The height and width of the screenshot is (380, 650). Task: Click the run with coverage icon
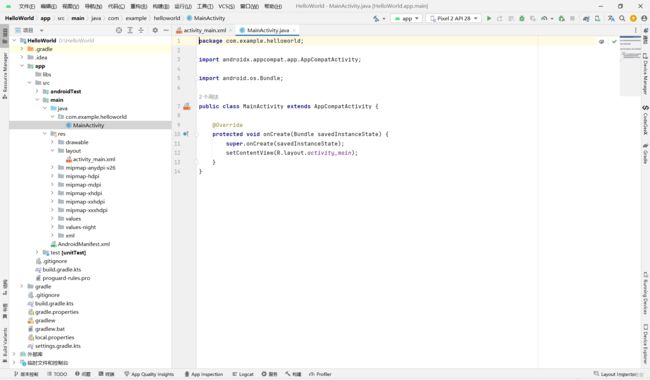coord(533,19)
